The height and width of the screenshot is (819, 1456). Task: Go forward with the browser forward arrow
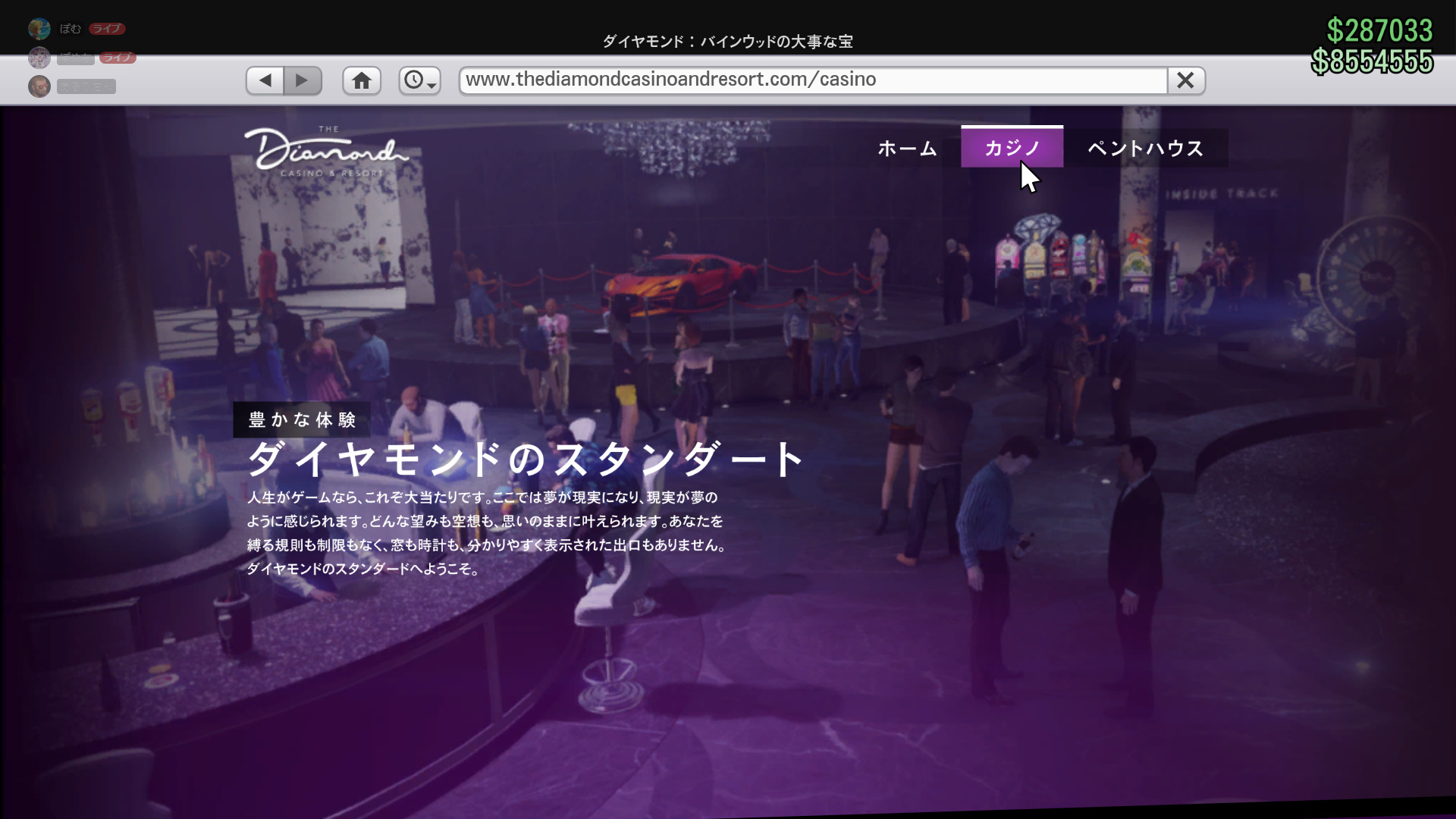[303, 80]
